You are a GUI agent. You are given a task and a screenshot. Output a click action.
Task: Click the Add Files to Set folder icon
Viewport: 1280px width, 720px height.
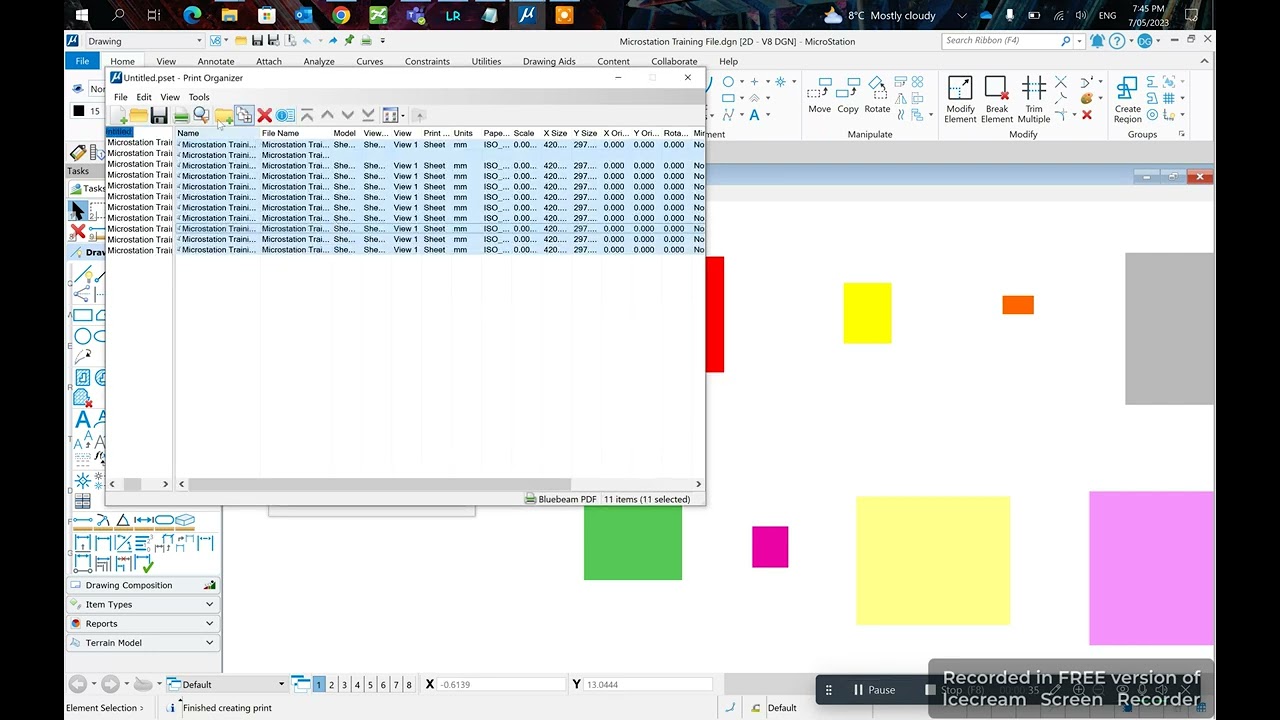tap(223, 116)
